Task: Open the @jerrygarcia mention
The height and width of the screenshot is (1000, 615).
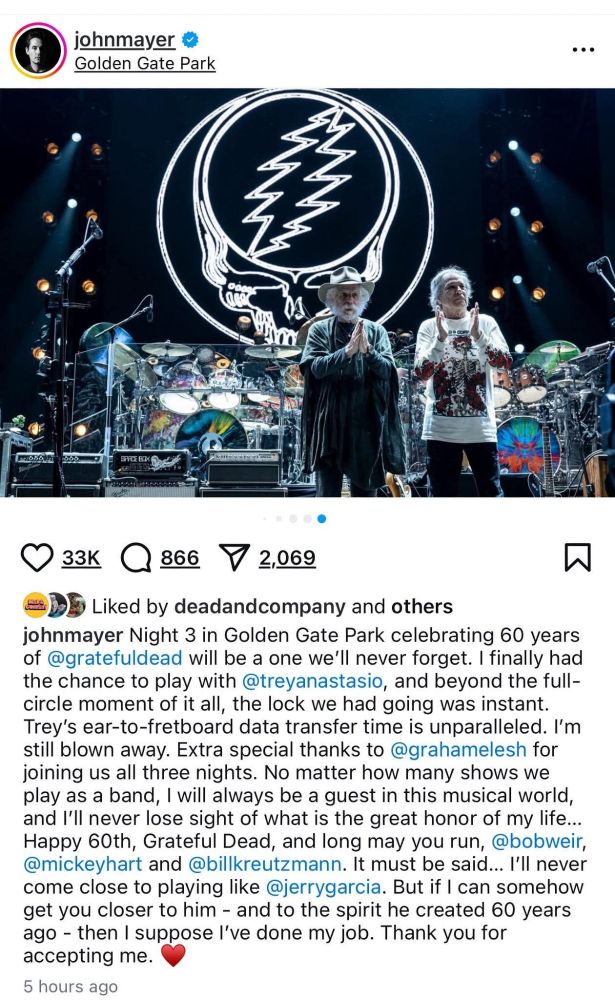Action: pos(323,886)
